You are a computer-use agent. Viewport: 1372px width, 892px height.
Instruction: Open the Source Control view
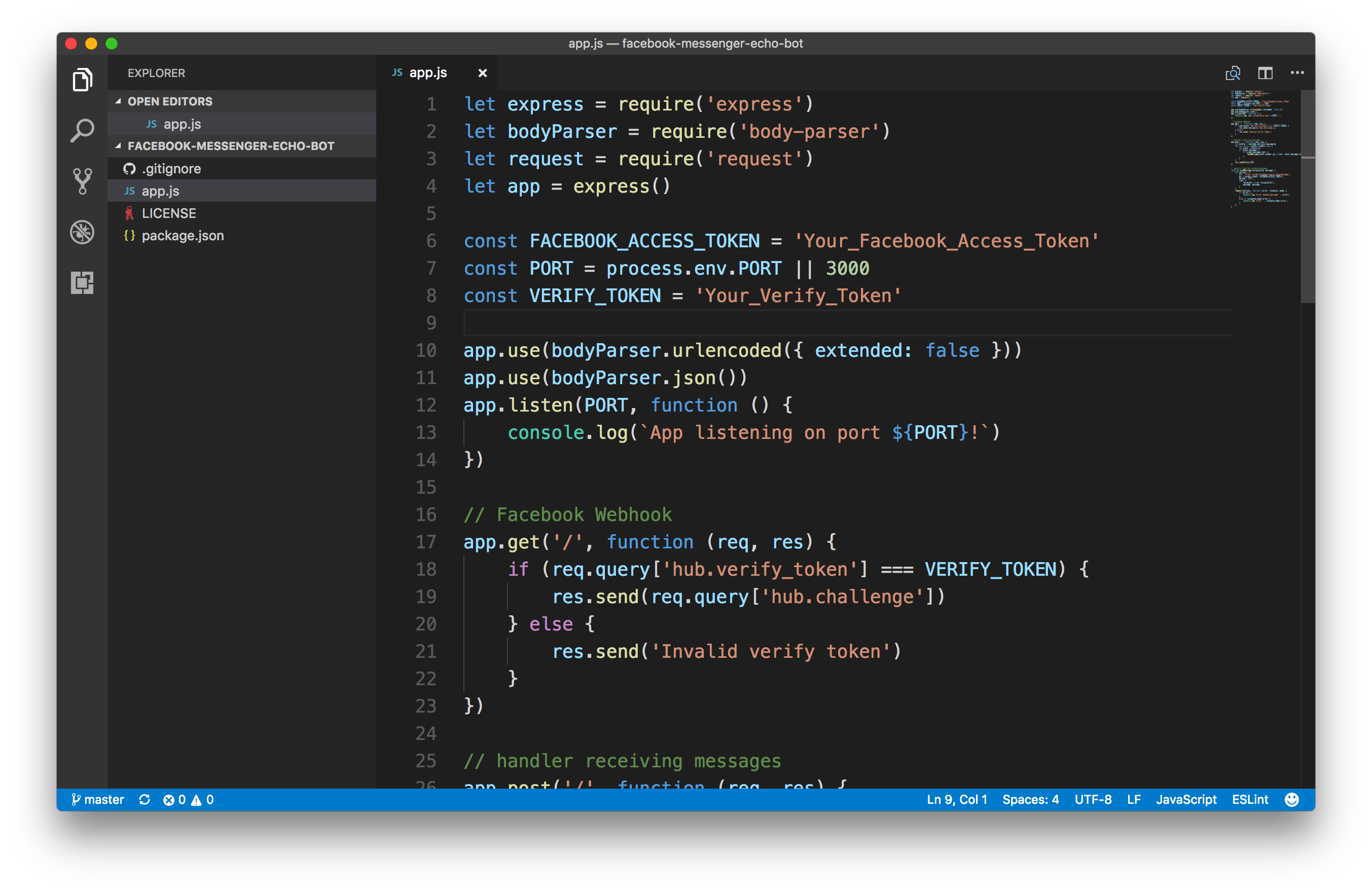point(82,181)
